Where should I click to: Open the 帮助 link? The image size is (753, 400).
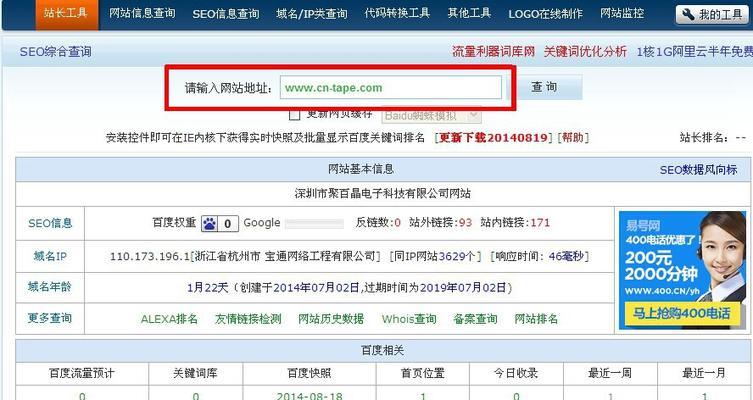point(572,138)
